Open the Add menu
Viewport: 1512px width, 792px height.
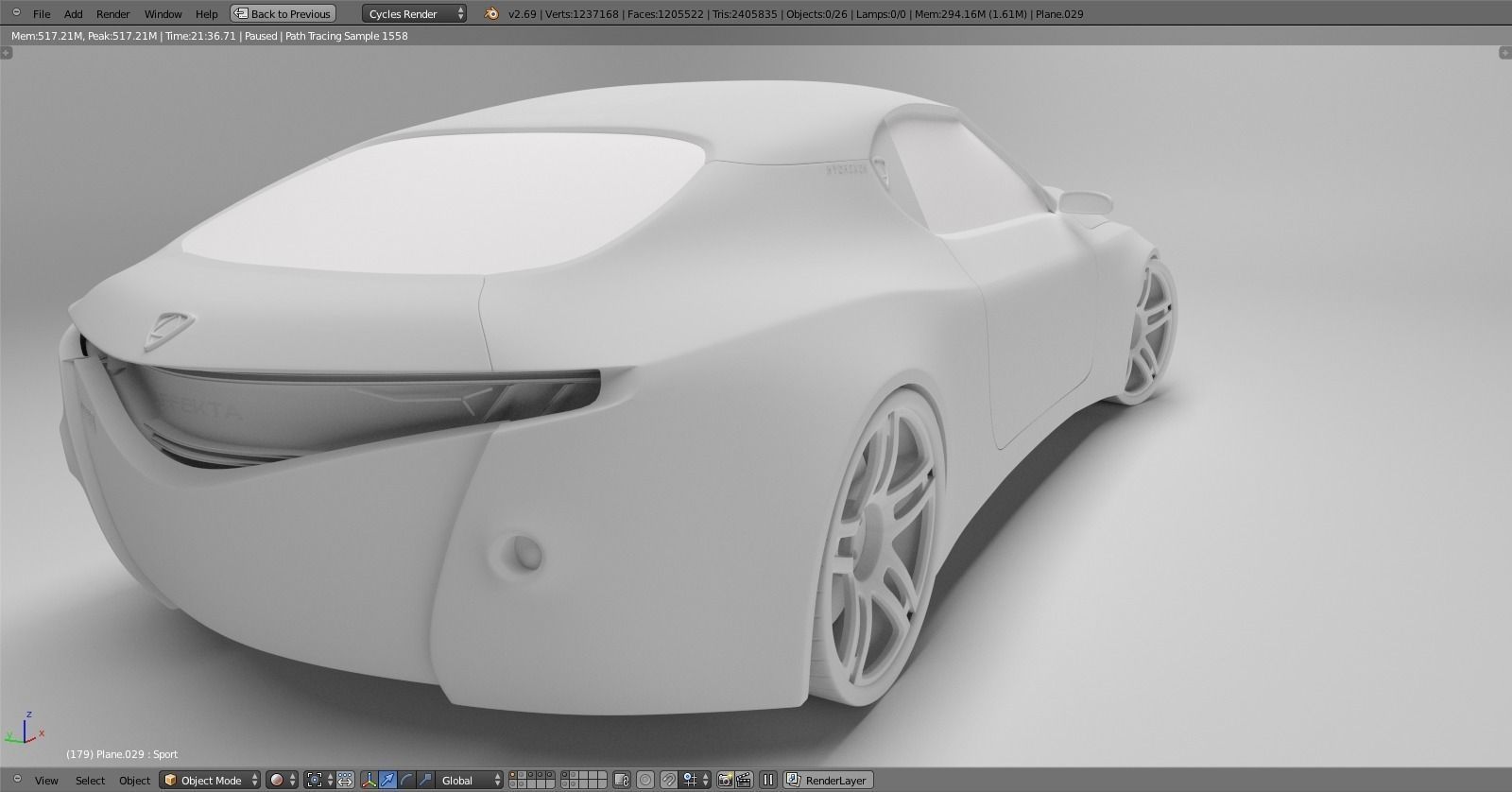point(73,14)
